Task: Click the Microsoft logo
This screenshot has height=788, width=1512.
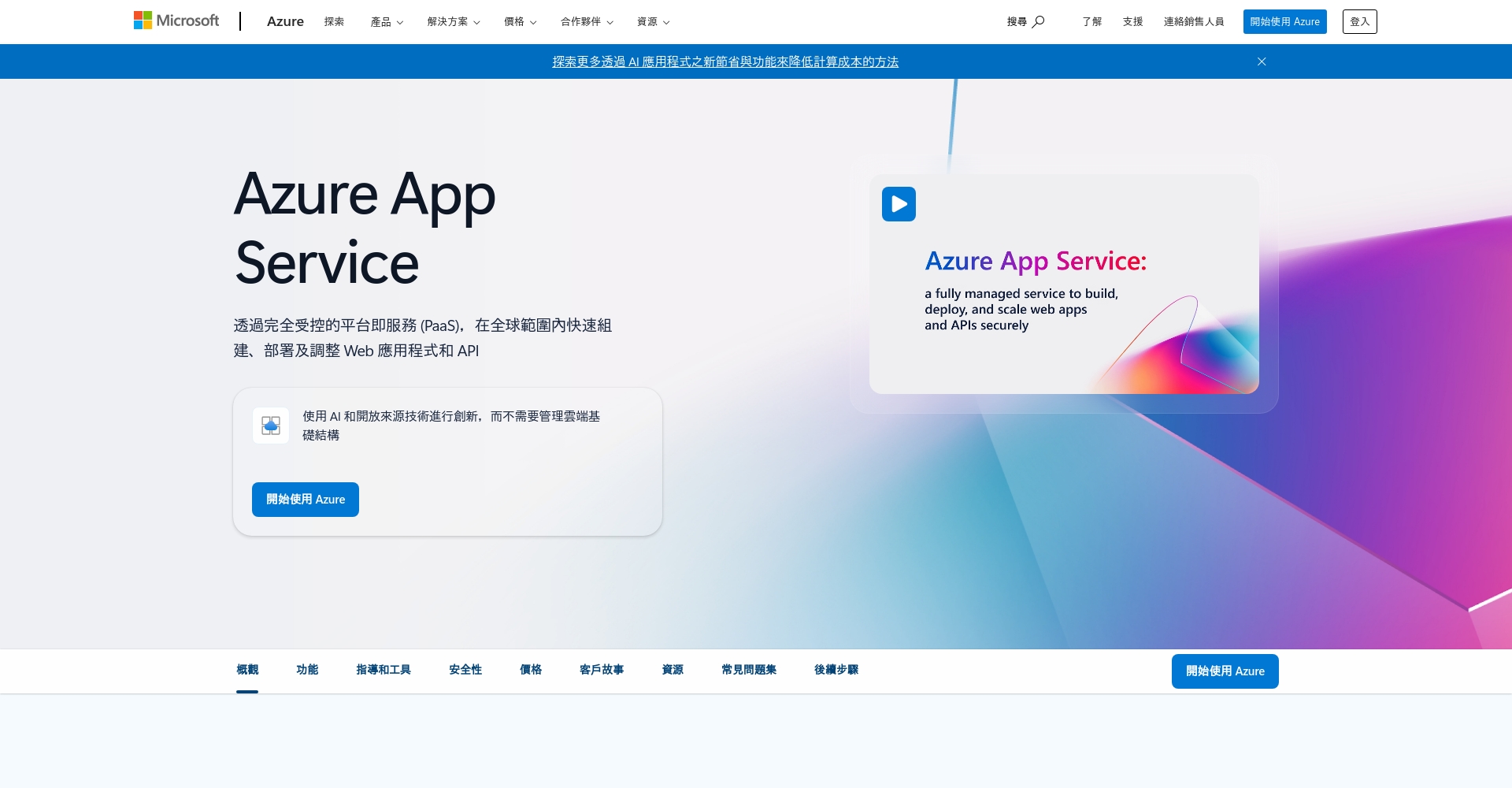Action: (176, 20)
